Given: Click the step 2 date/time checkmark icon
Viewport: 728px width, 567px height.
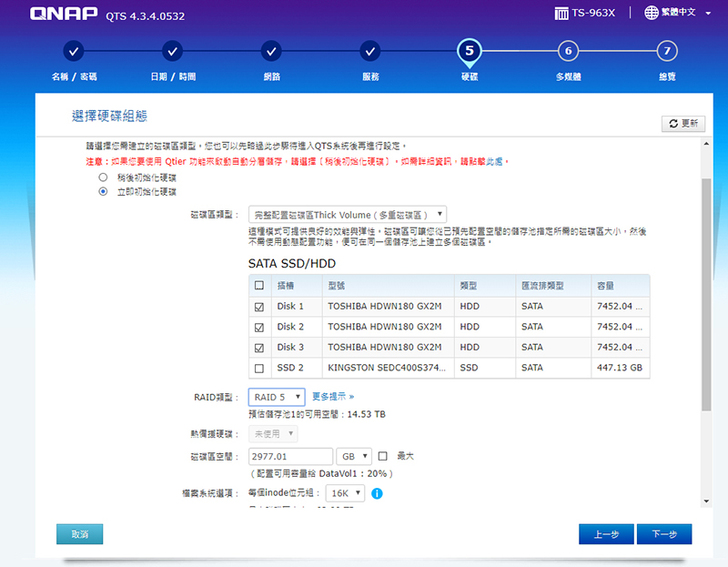Looking at the screenshot, I should click(172, 51).
